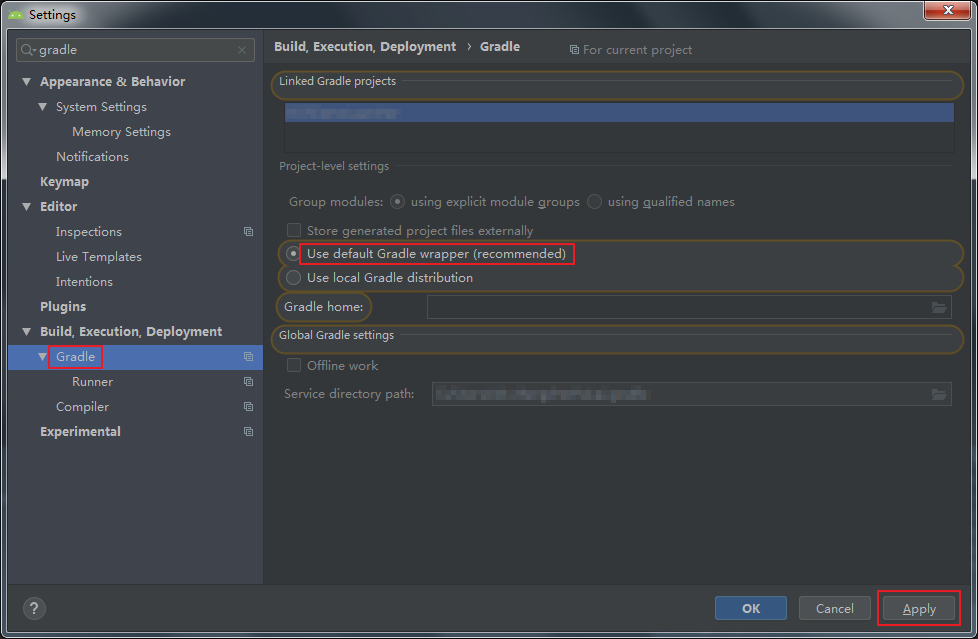The width and height of the screenshot is (978, 639).
Task: Click project-level icon beside Inspections
Action: click(248, 232)
